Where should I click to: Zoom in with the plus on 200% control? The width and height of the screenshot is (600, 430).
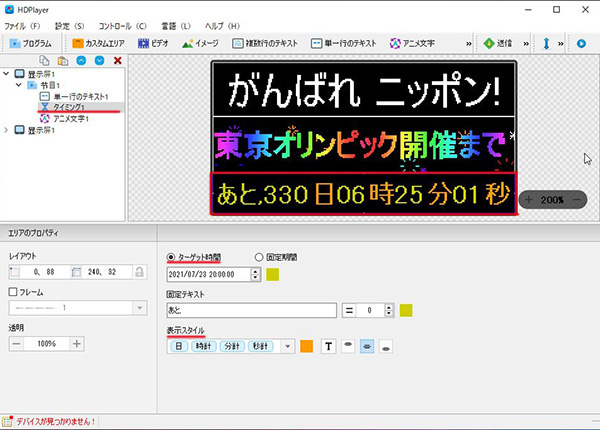click(529, 199)
